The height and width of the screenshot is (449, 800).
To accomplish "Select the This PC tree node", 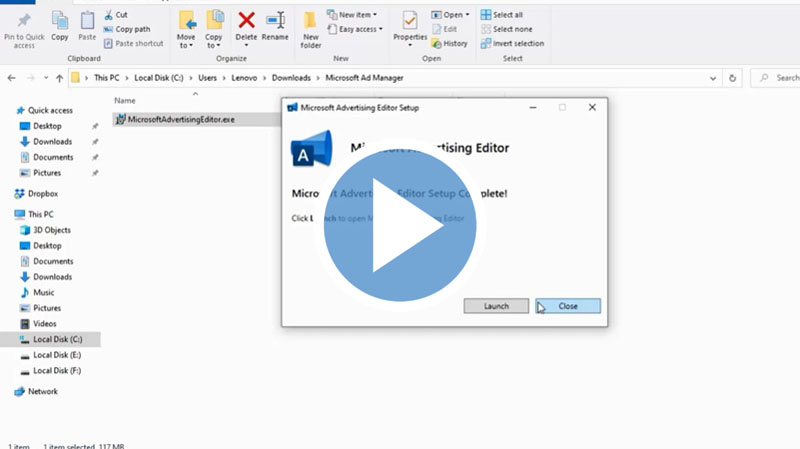I will point(34,214).
